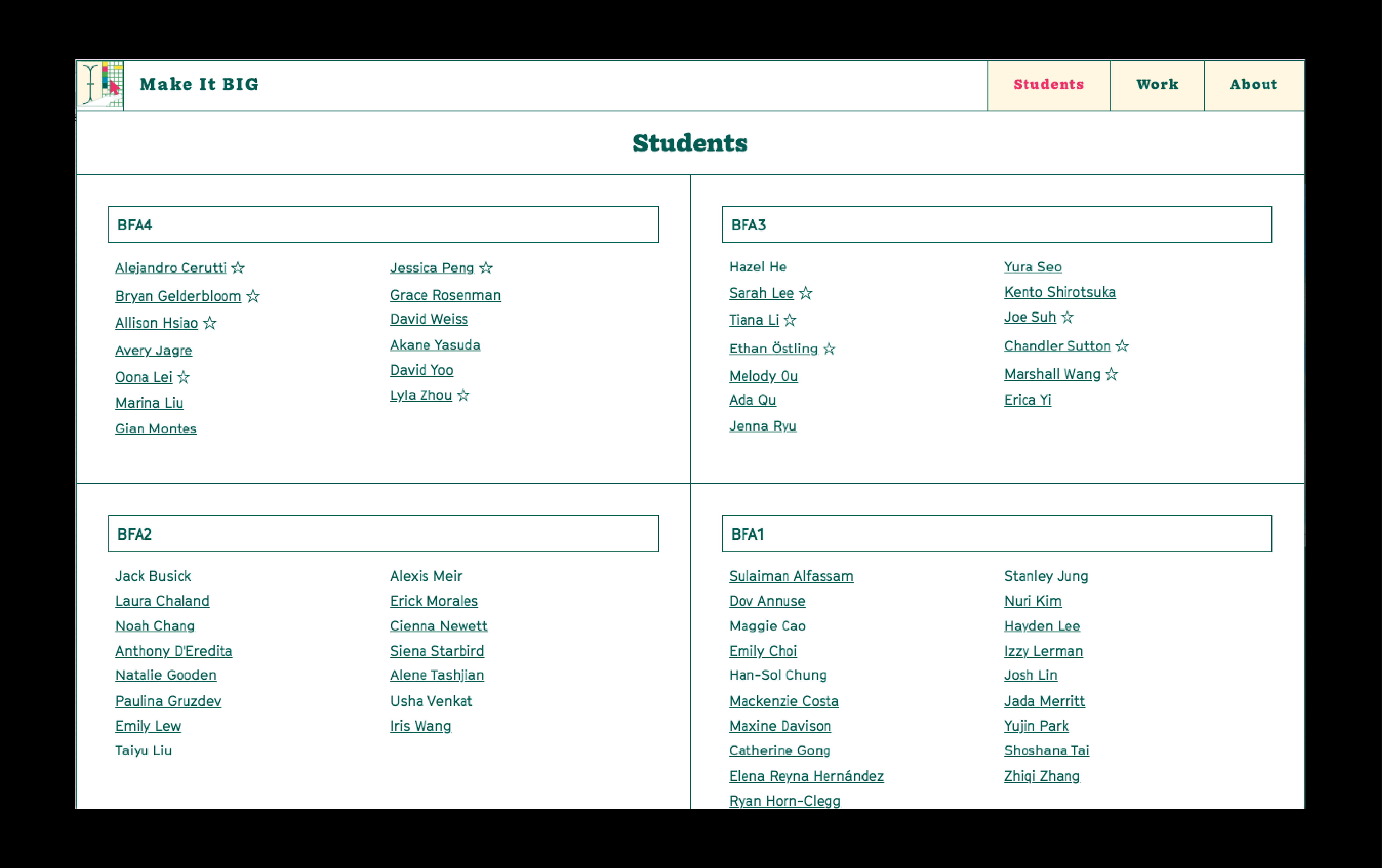Screen dimensions: 1383x868
Task: Open Yura Seo link
Action: click(1033, 266)
